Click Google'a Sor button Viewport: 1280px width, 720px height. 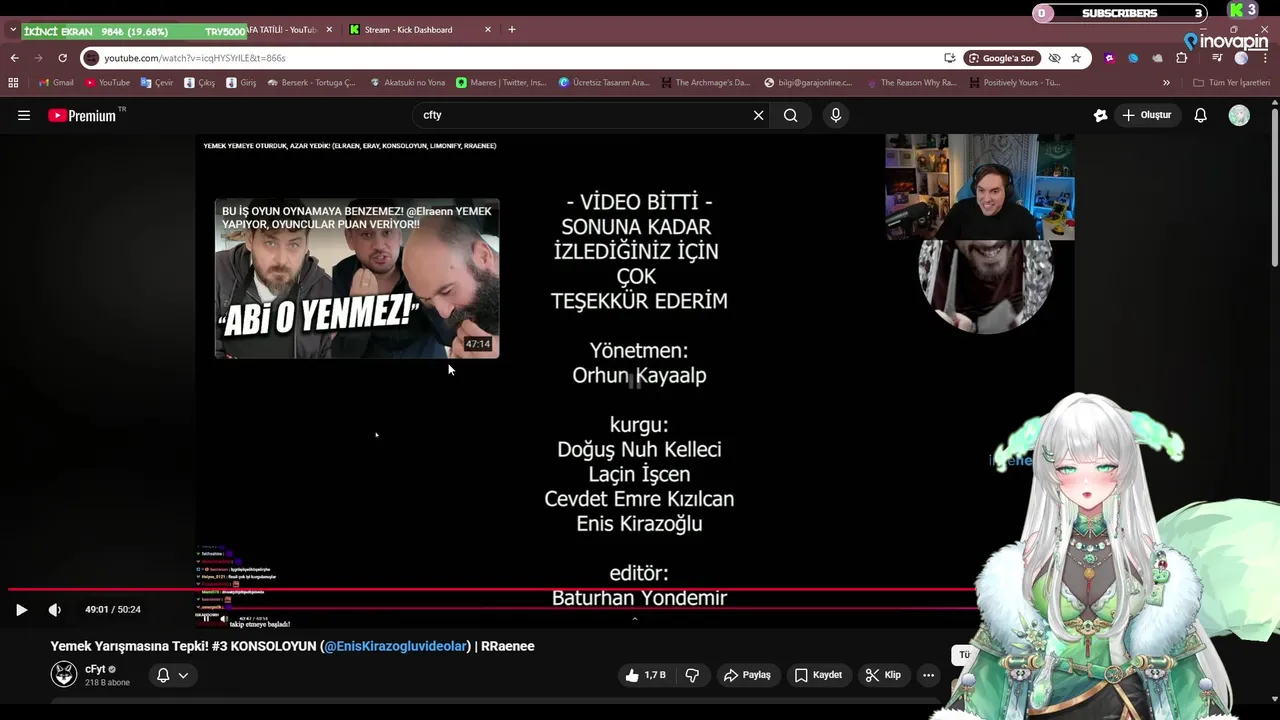point(1001,58)
